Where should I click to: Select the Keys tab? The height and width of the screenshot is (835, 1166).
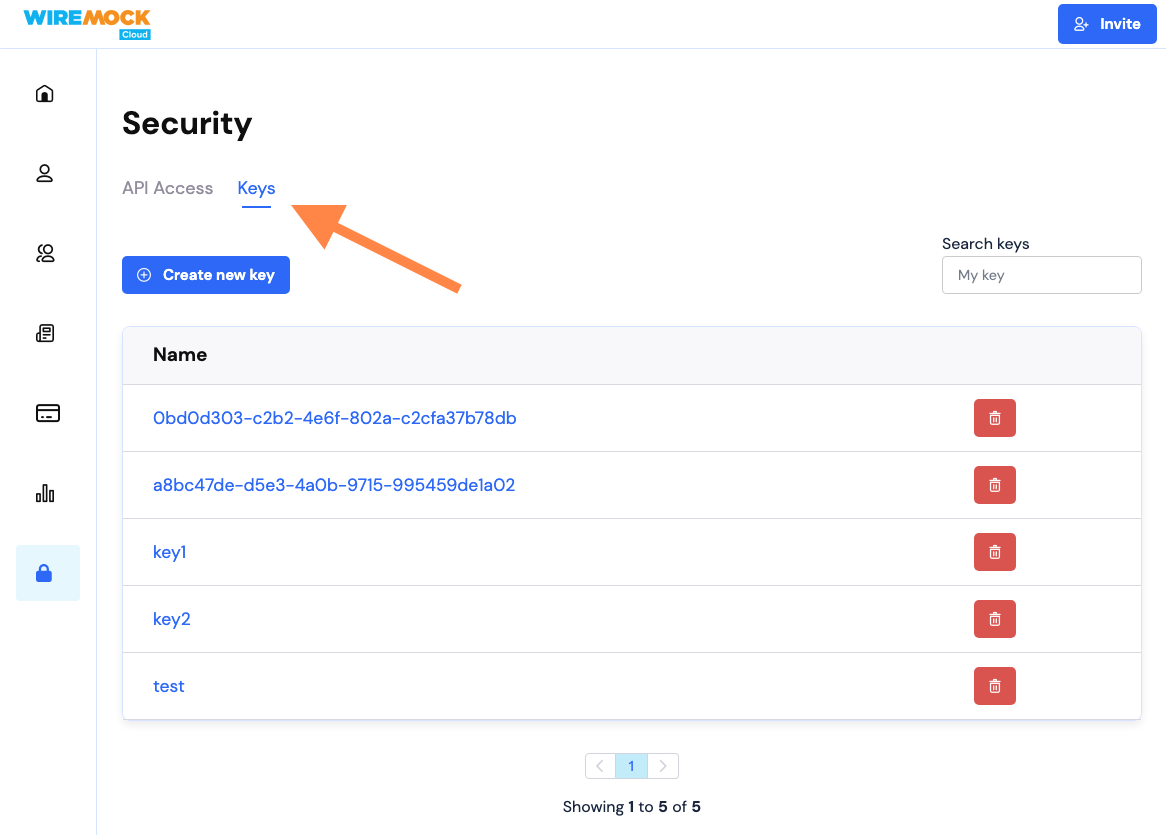pyautogui.click(x=257, y=189)
